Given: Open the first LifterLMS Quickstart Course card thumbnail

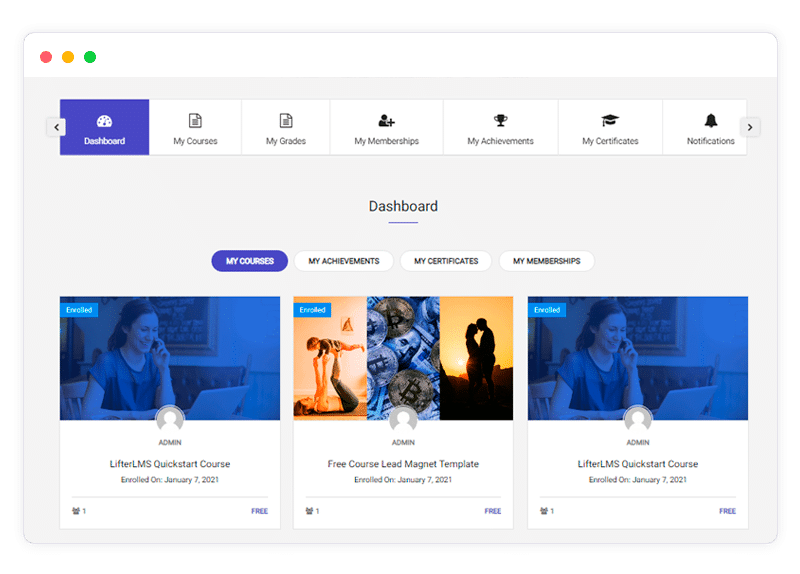Looking at the screenshot, I should point(170,358).
